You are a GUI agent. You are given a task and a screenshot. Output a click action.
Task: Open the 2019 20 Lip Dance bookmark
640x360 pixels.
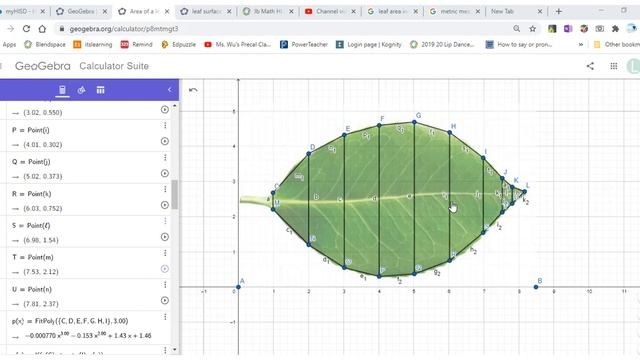coord(442,44)
